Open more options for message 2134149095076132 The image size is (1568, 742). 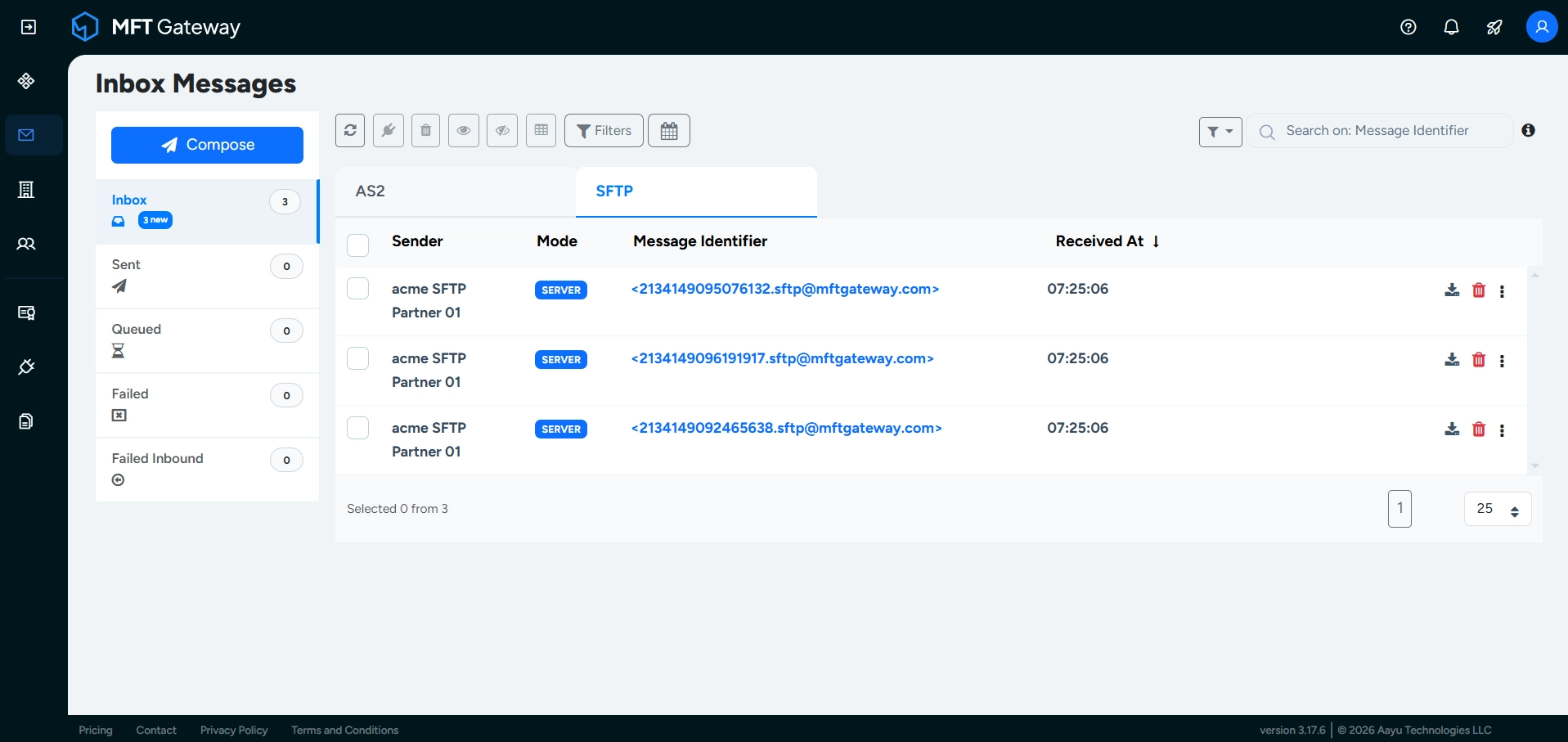click(1502, 291)
